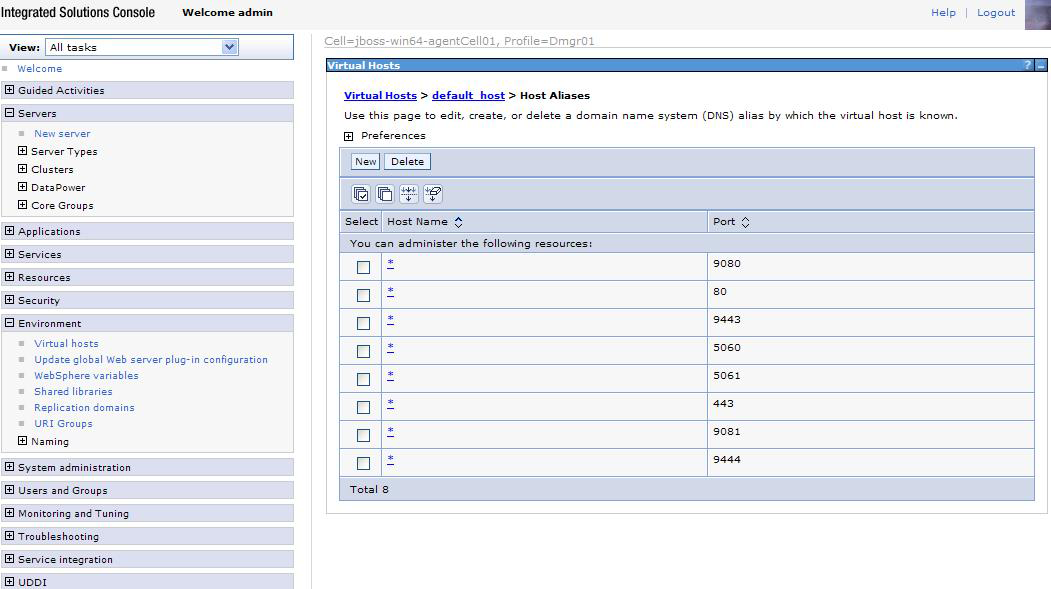The width and height of the screenshot is (1051, 589).
Task: Open Shared libraries under Environment
Action: click(x=73, y=391)
